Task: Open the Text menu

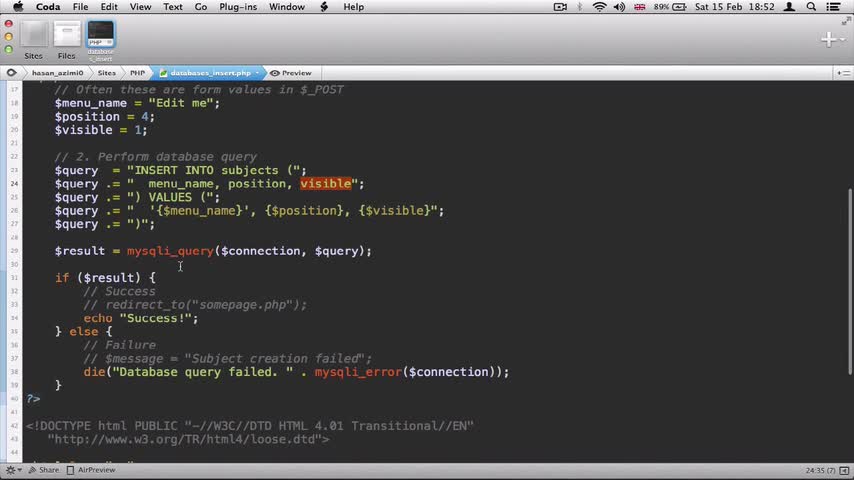Action: pyautogui.click(x=173, y=7)
